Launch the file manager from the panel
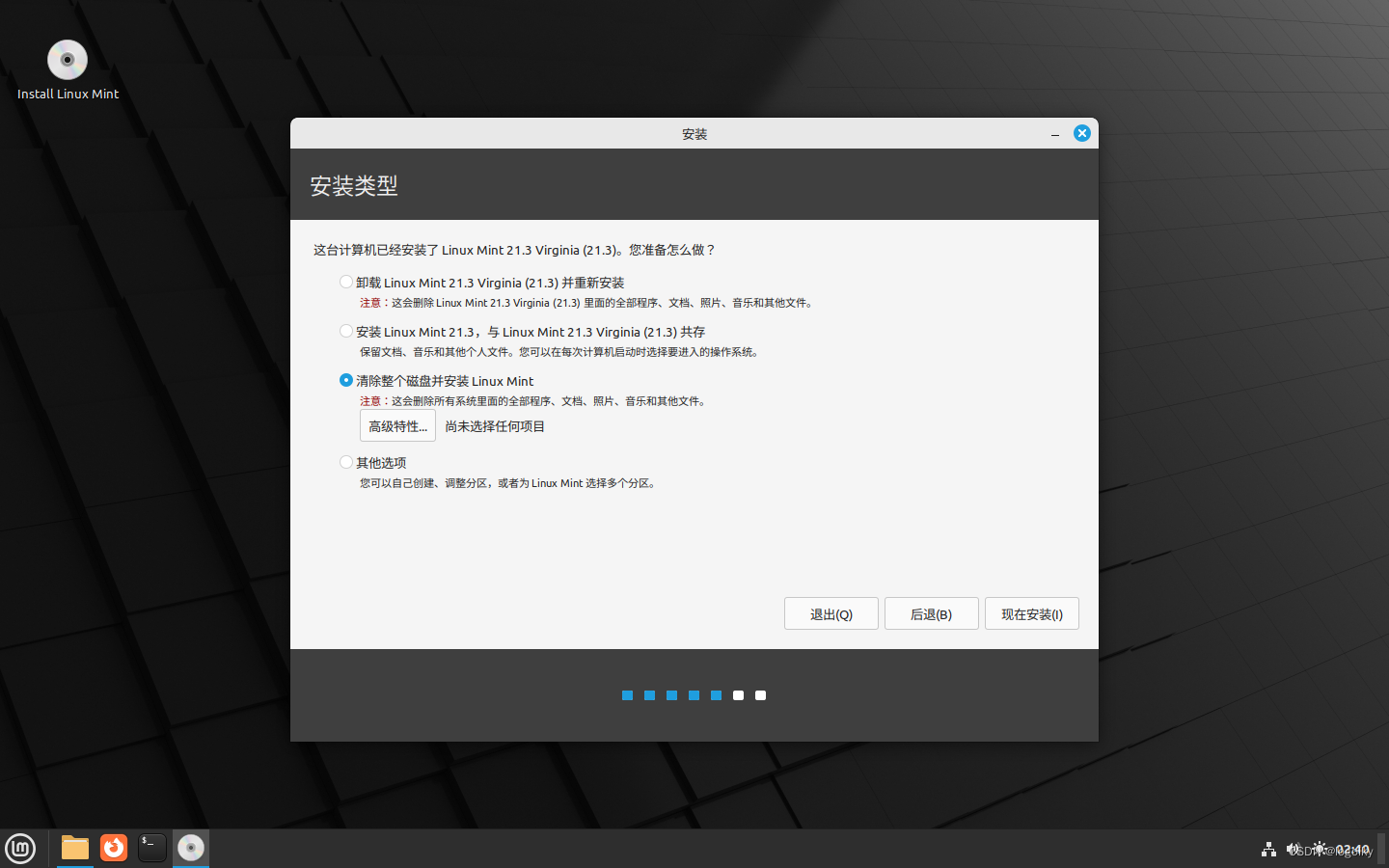The width and height of the screenshot is (1389, 868). [x=75, y=848]
